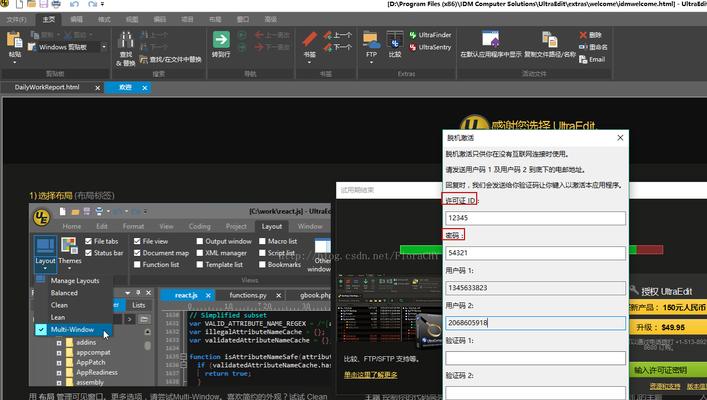Click the Undo arrow in the quick access toolbar
707x400 pixels.
(74, 5)
